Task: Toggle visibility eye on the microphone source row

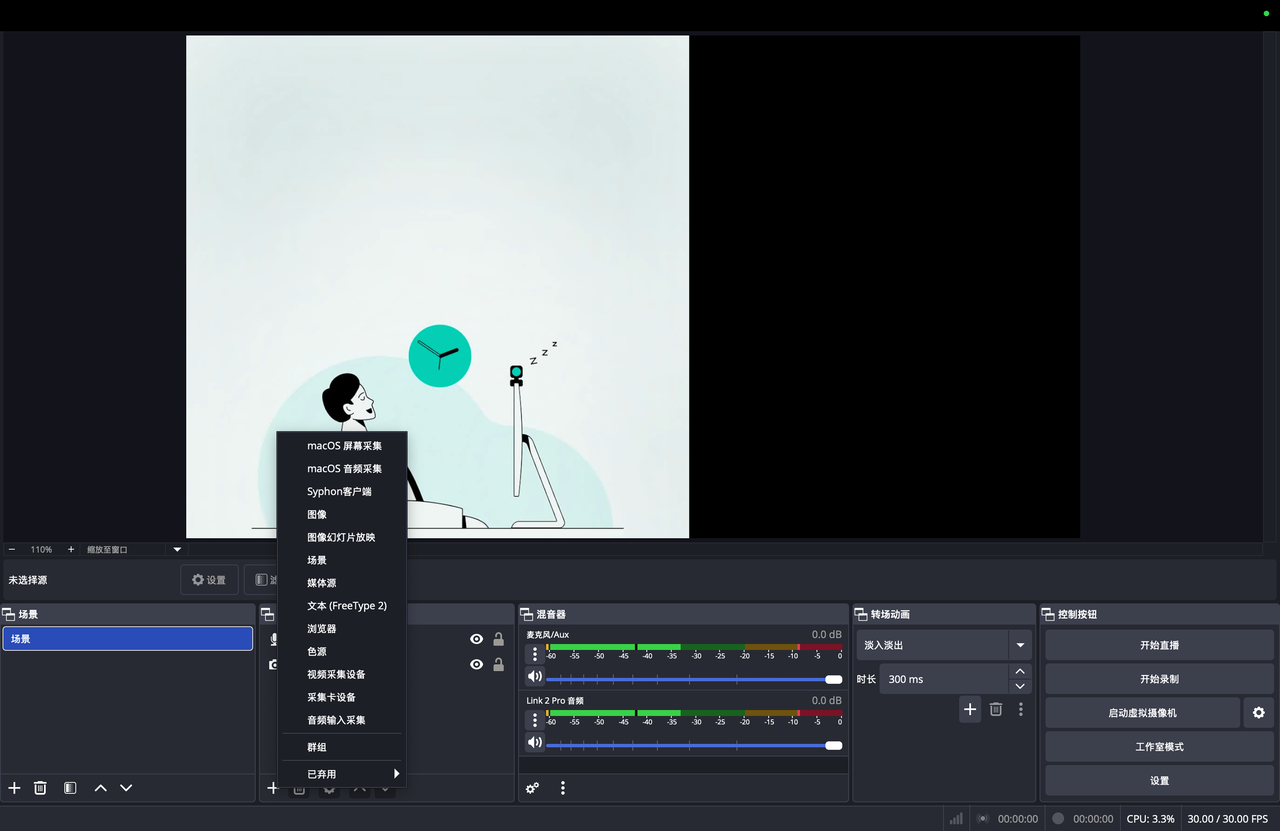Action: (x=476, y=639)
